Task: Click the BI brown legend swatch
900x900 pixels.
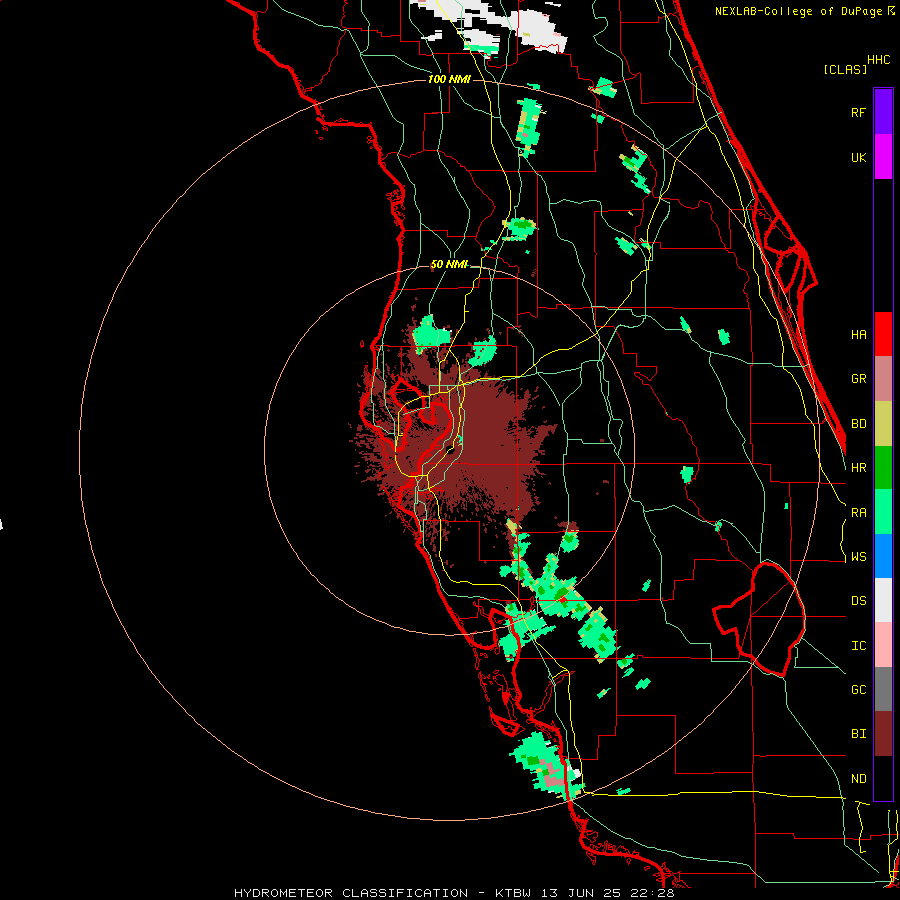Action: [883, 734]
